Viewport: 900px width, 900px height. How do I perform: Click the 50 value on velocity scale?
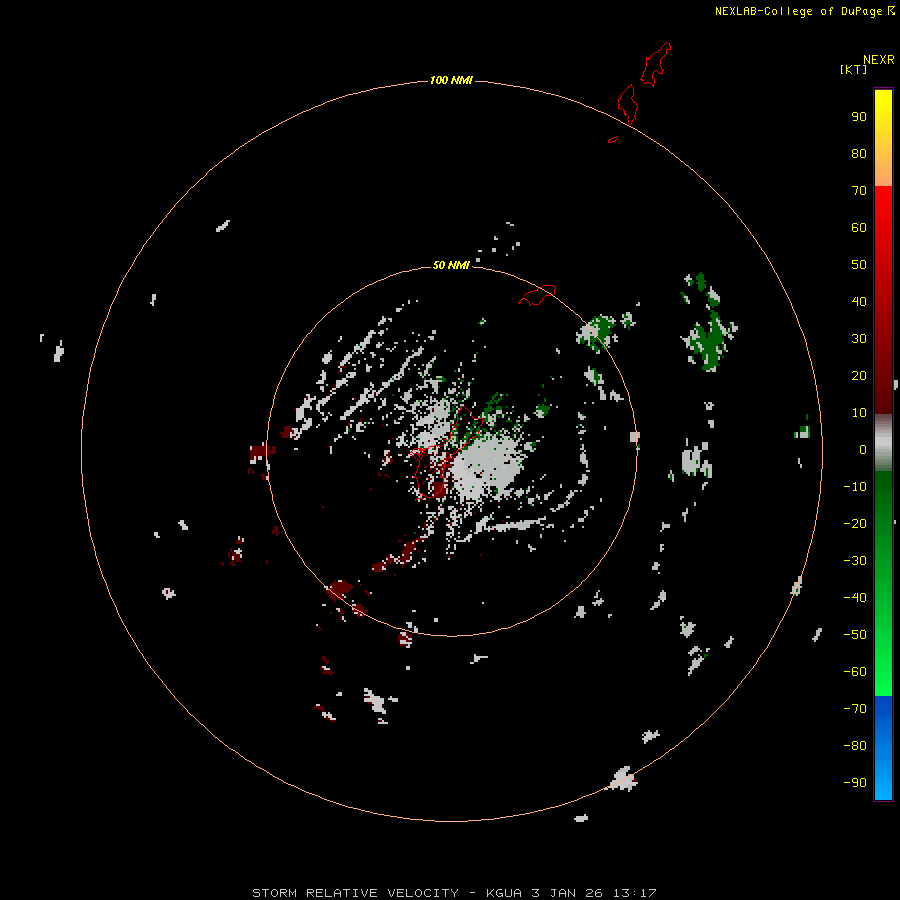[x=859, y=265]
